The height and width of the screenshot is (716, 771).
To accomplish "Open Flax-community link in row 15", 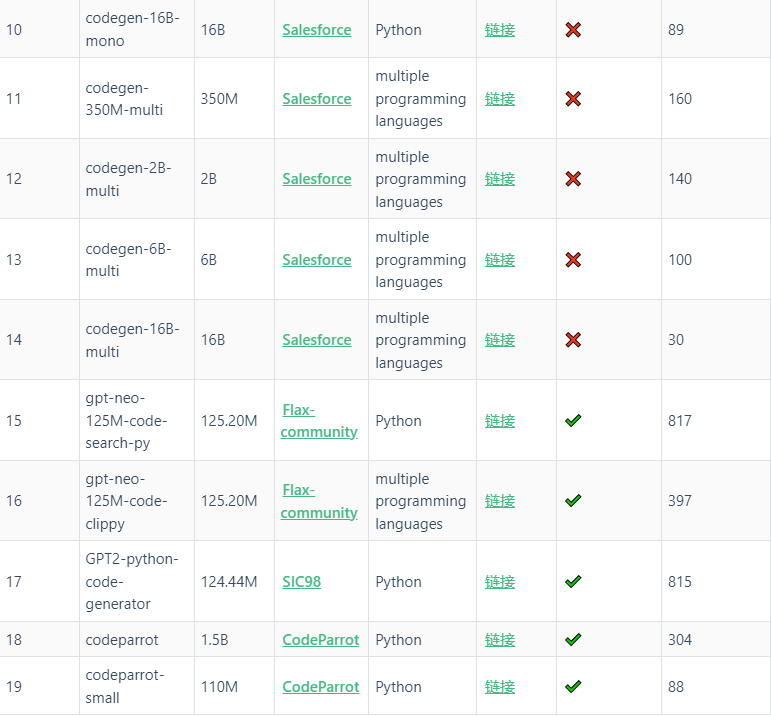I will tap(319, 421).
